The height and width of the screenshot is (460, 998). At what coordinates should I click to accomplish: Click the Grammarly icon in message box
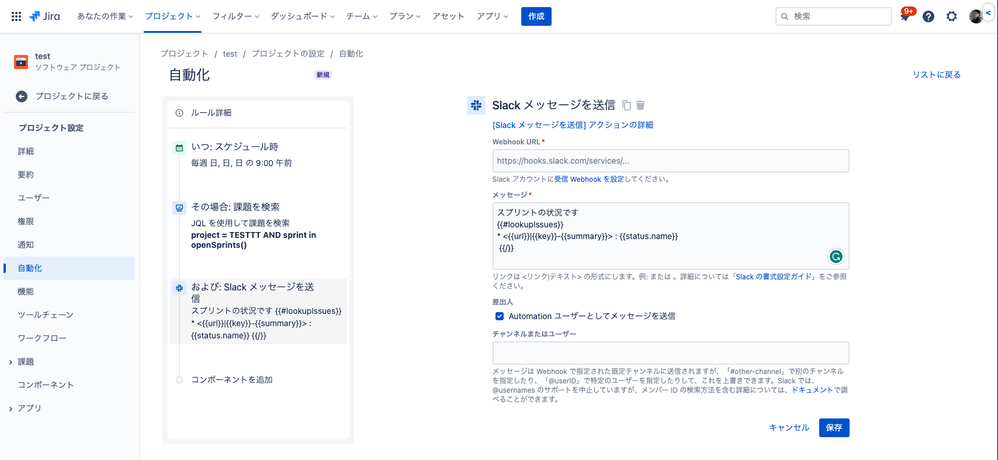pos(836,256)
